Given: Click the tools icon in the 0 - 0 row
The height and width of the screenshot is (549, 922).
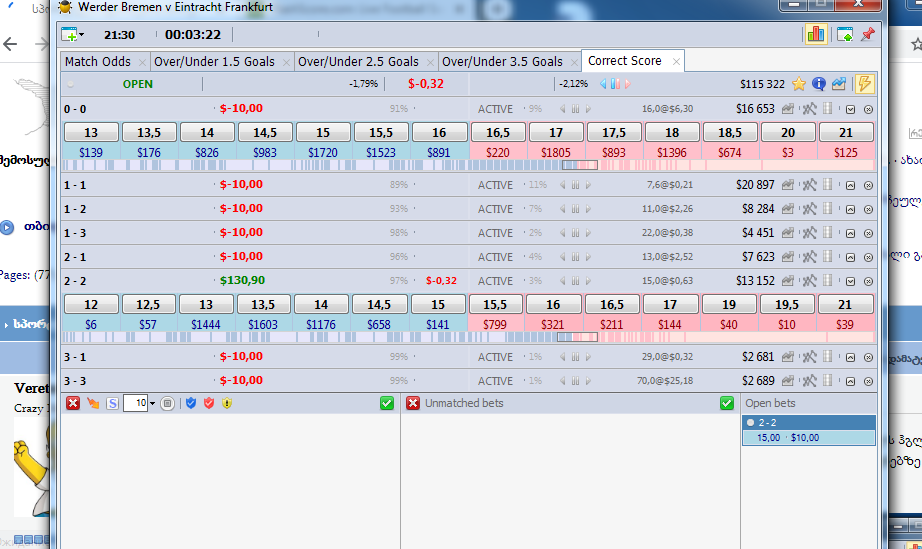Looking at the screenshot, I should pyautogui.click(x=809, y=109).
